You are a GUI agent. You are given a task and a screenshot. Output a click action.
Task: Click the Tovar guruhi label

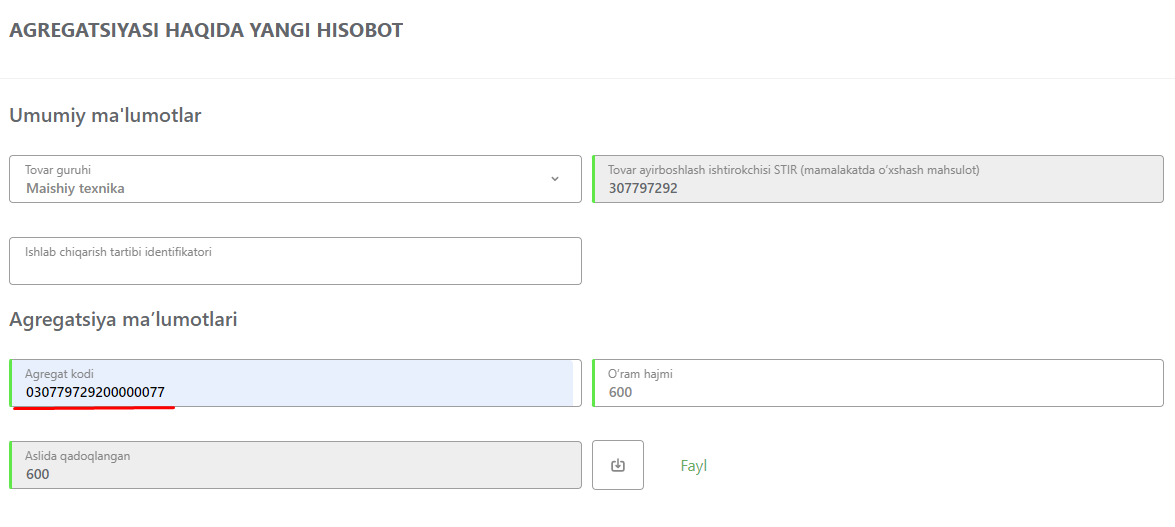(x=58, y=169)
